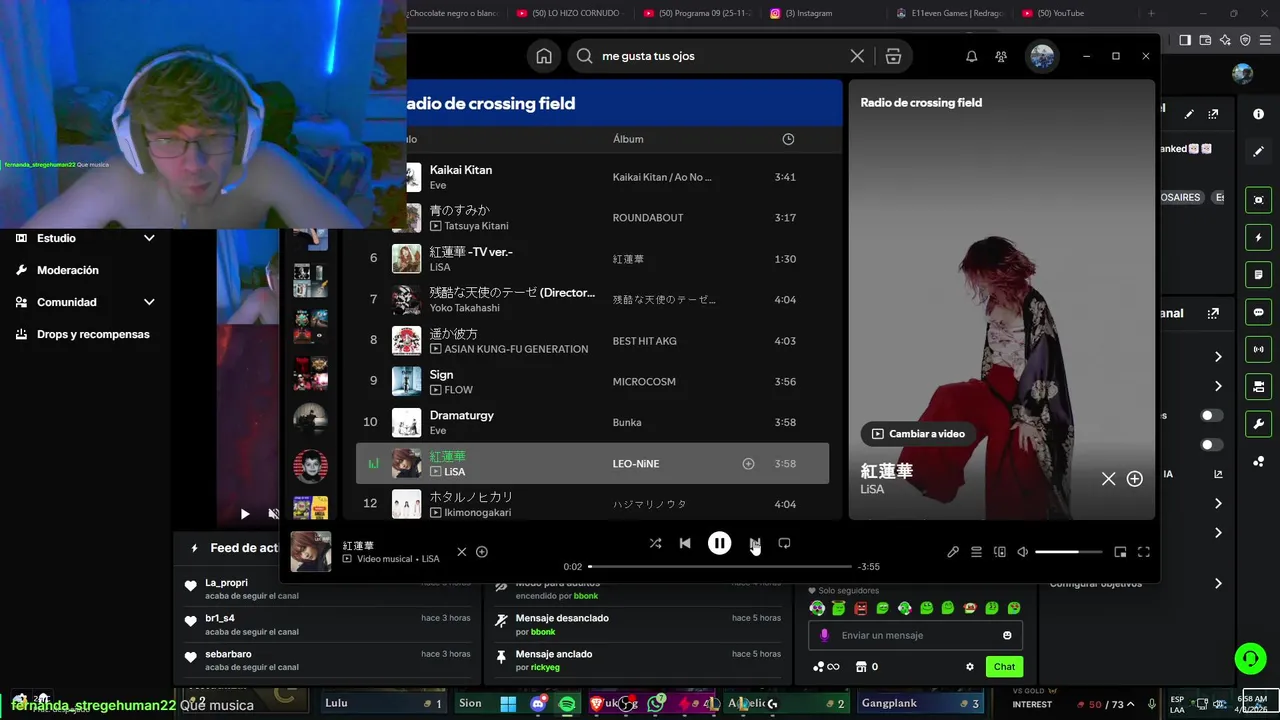
Task: Go to the previous track in Spotify
Action: (x=685, y=543)
